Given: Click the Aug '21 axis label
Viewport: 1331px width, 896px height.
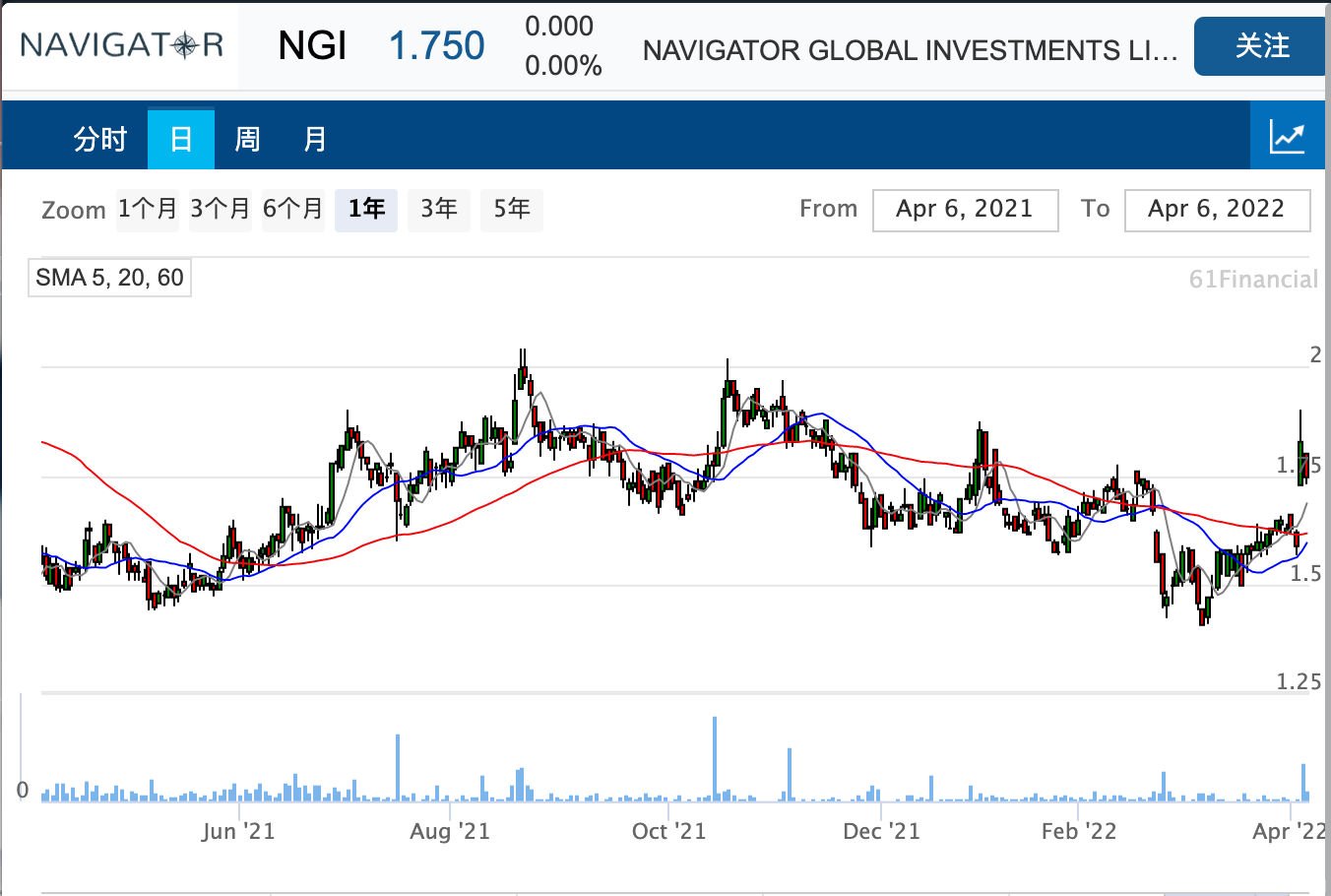Looking at the screenshot, I should coord(450,831).
